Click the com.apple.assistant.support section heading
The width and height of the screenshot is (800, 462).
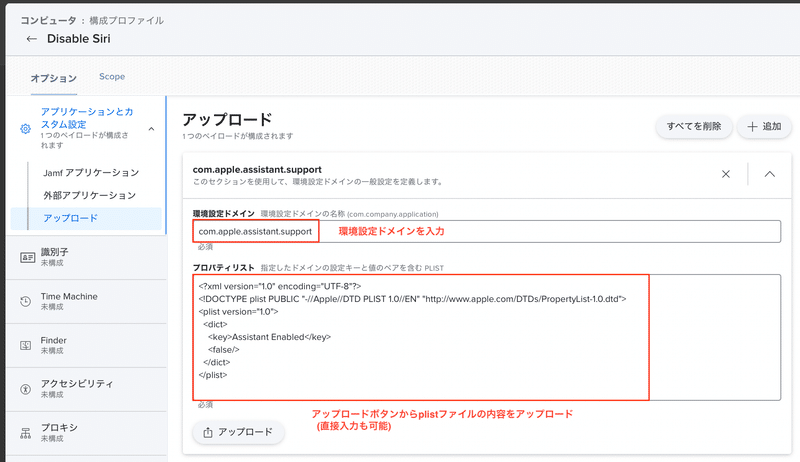257,169
